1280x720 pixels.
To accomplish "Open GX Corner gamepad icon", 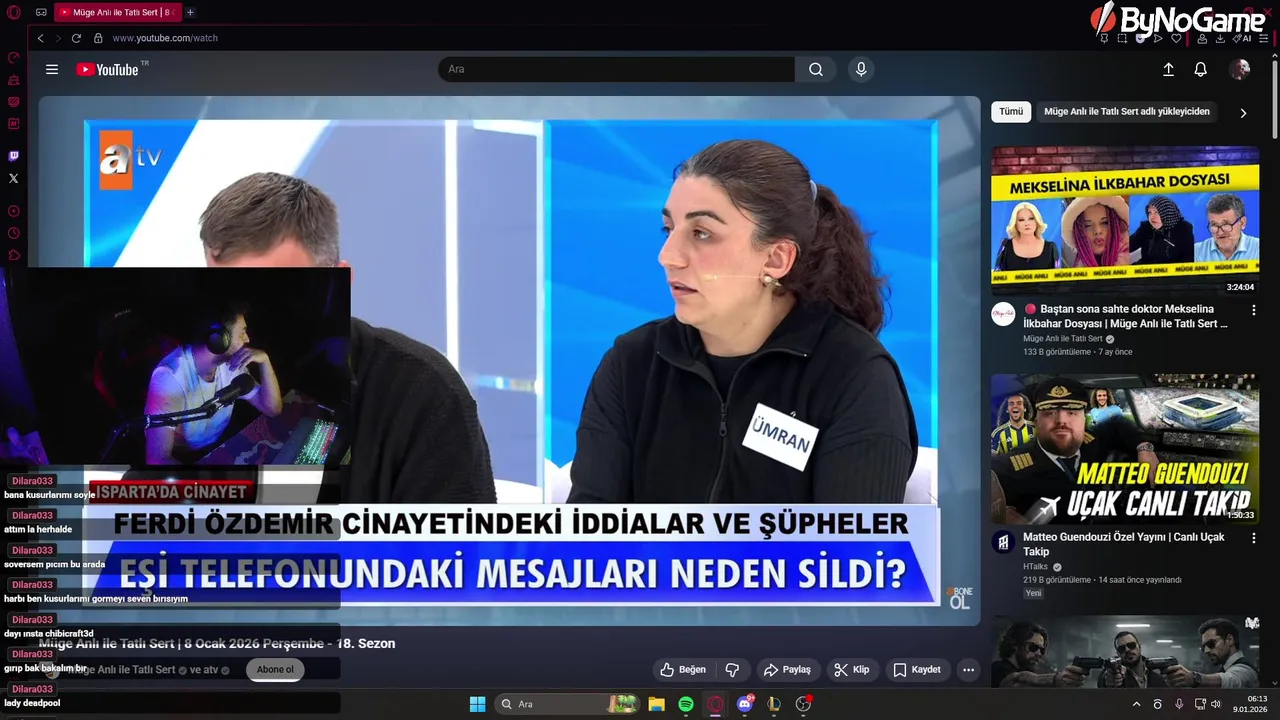I will pyautogui.click(x=41, y=12).
